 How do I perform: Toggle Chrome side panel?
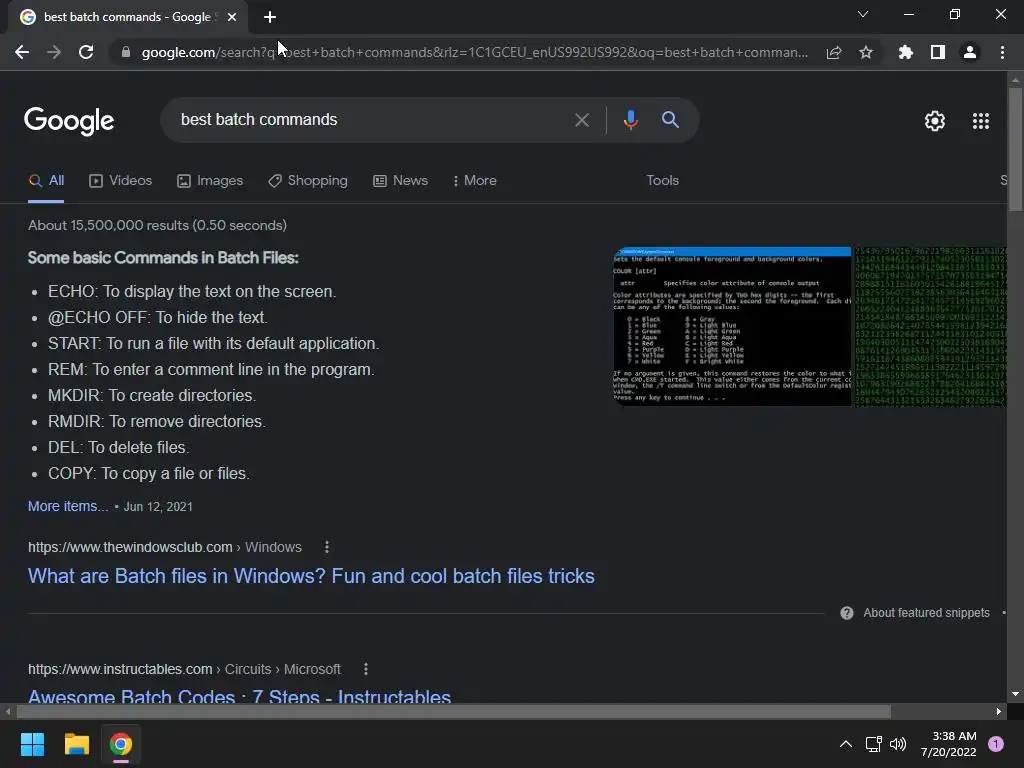coord(938,52)
